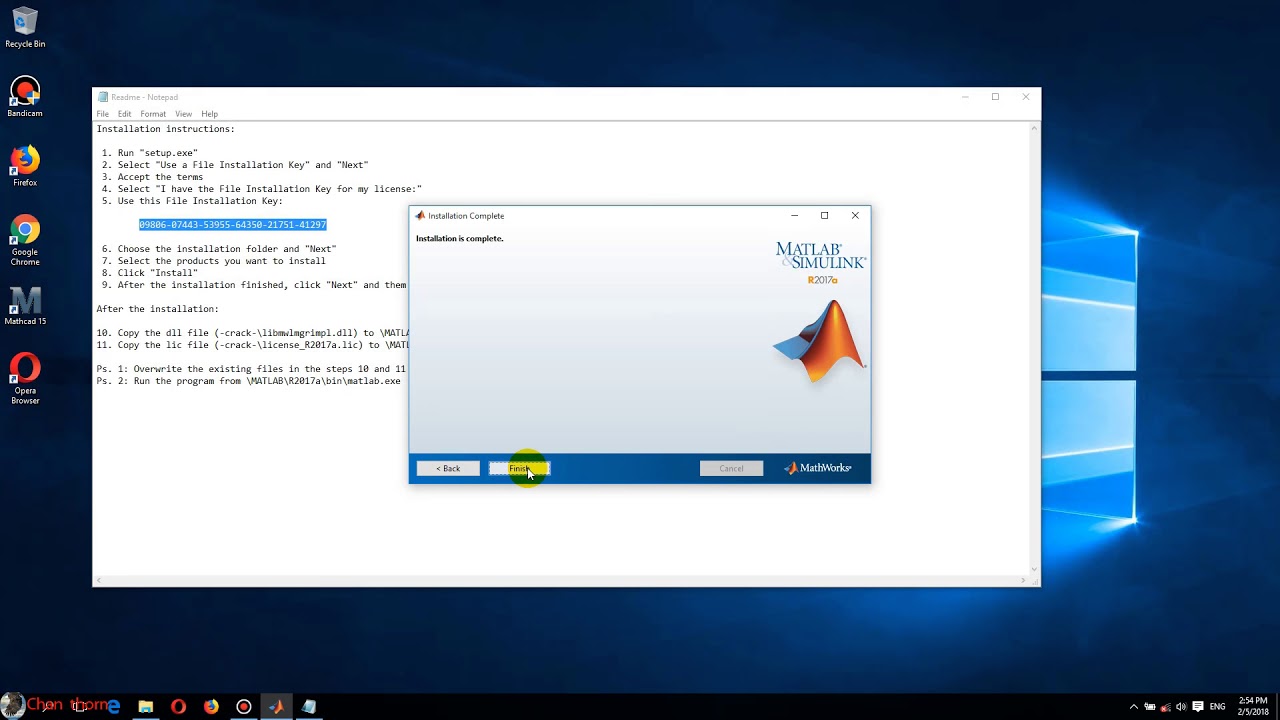This screenshot has width=1280, height=720.
Task: Close the Readme Notepad window
Action: [x=1025, y=97]
